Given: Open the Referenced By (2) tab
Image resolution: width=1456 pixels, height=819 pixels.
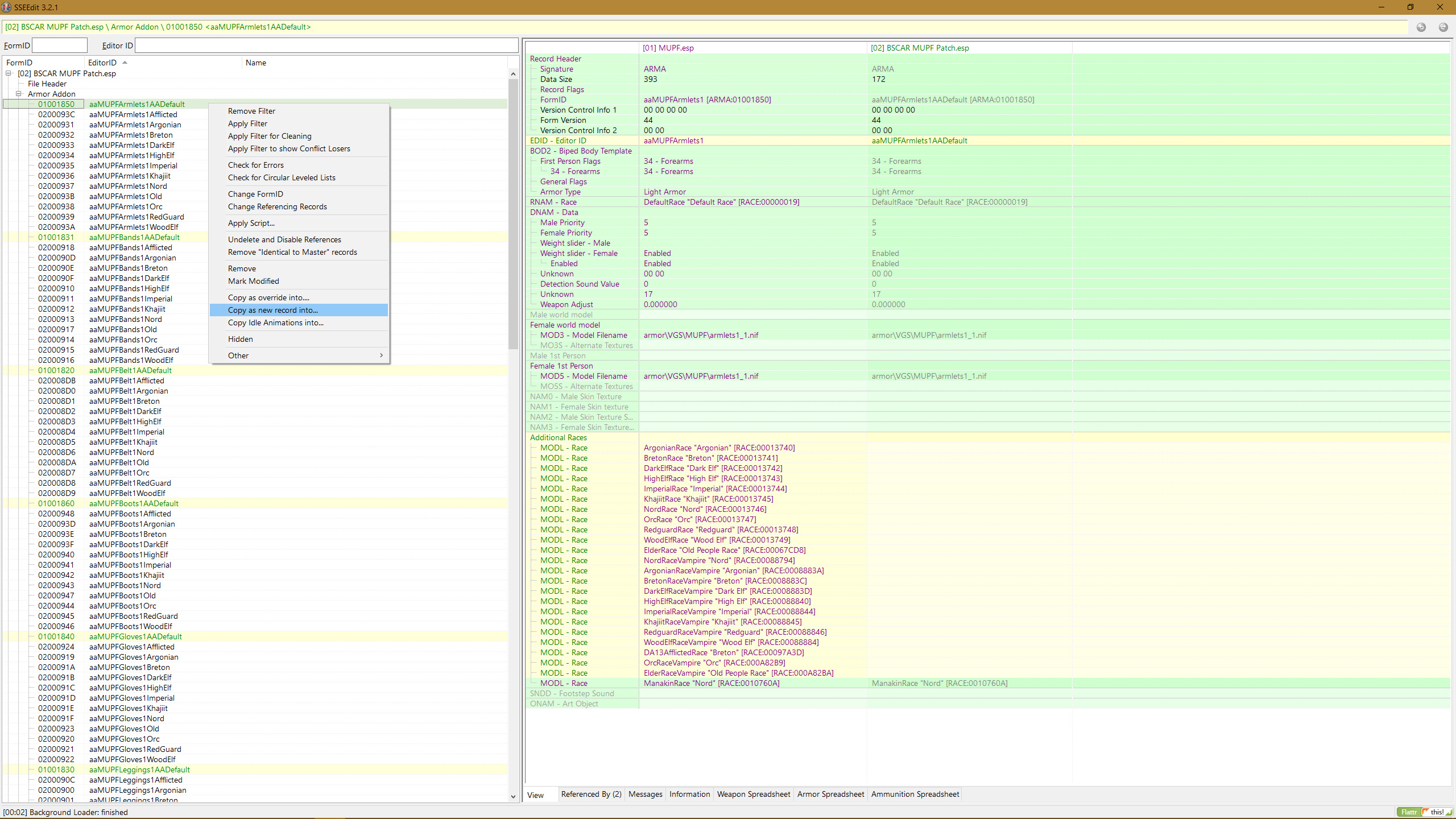Looking at the screenshot, I should point(591,794).
